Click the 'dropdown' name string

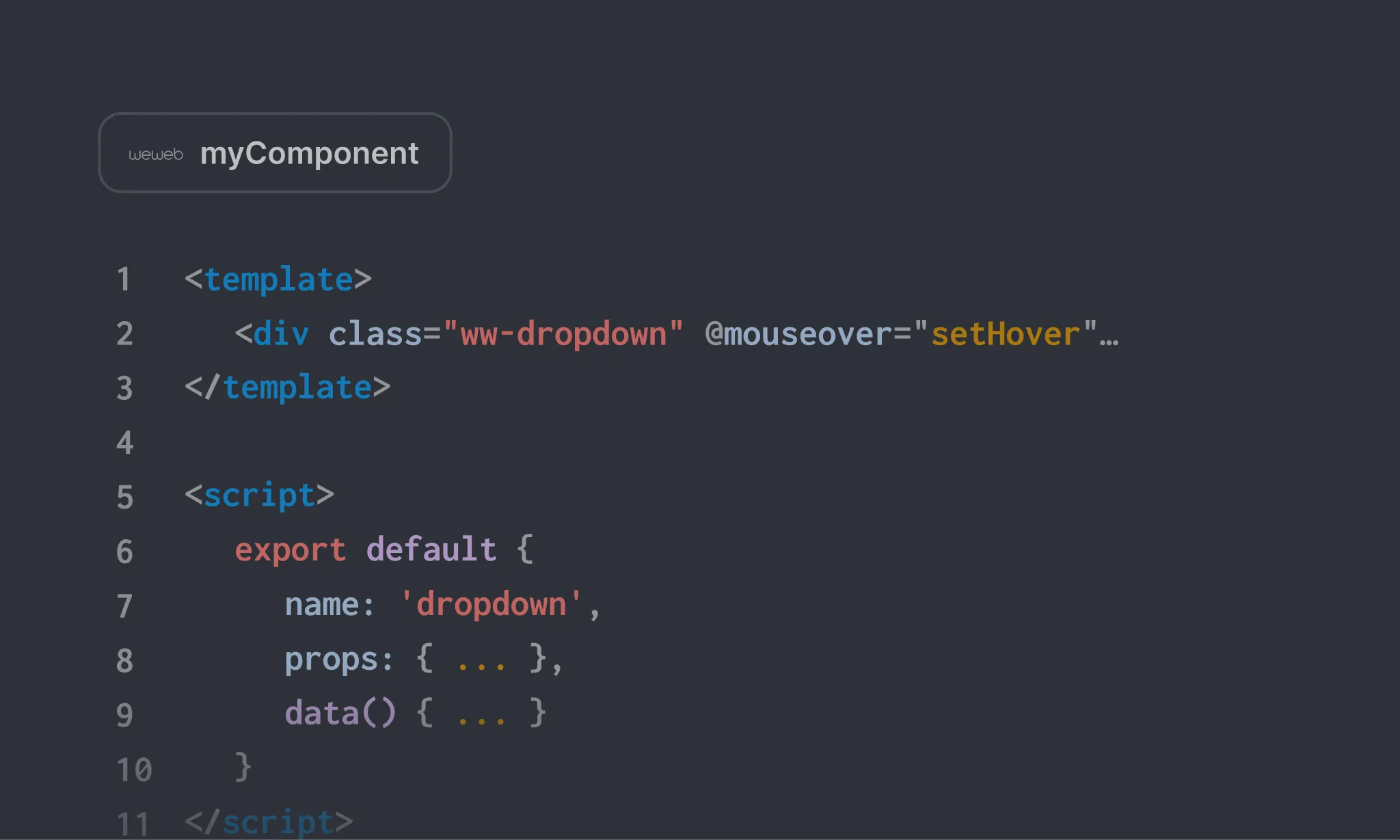coord(491,605)
